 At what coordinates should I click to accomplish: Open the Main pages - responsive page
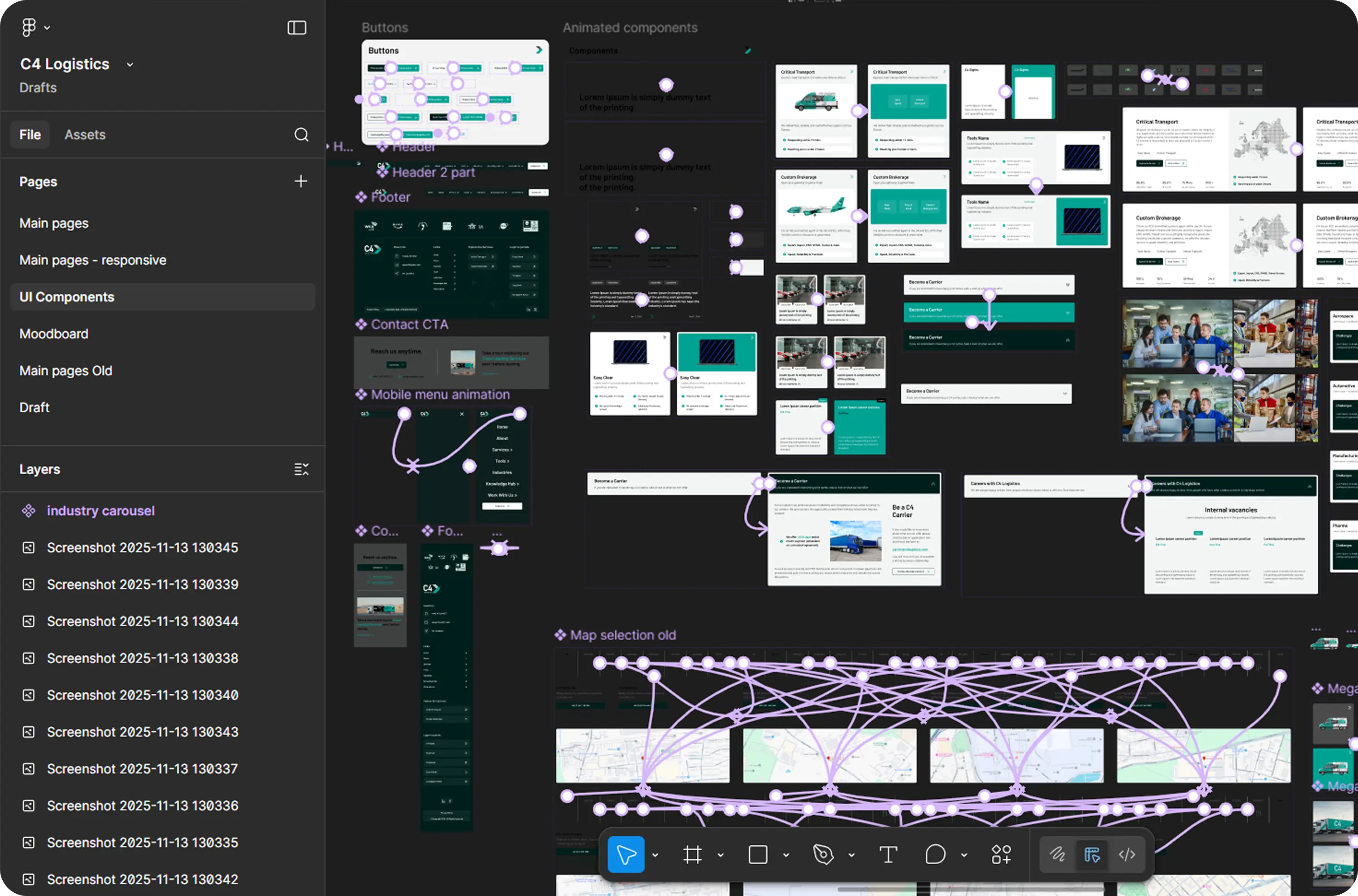coord(93,260)
